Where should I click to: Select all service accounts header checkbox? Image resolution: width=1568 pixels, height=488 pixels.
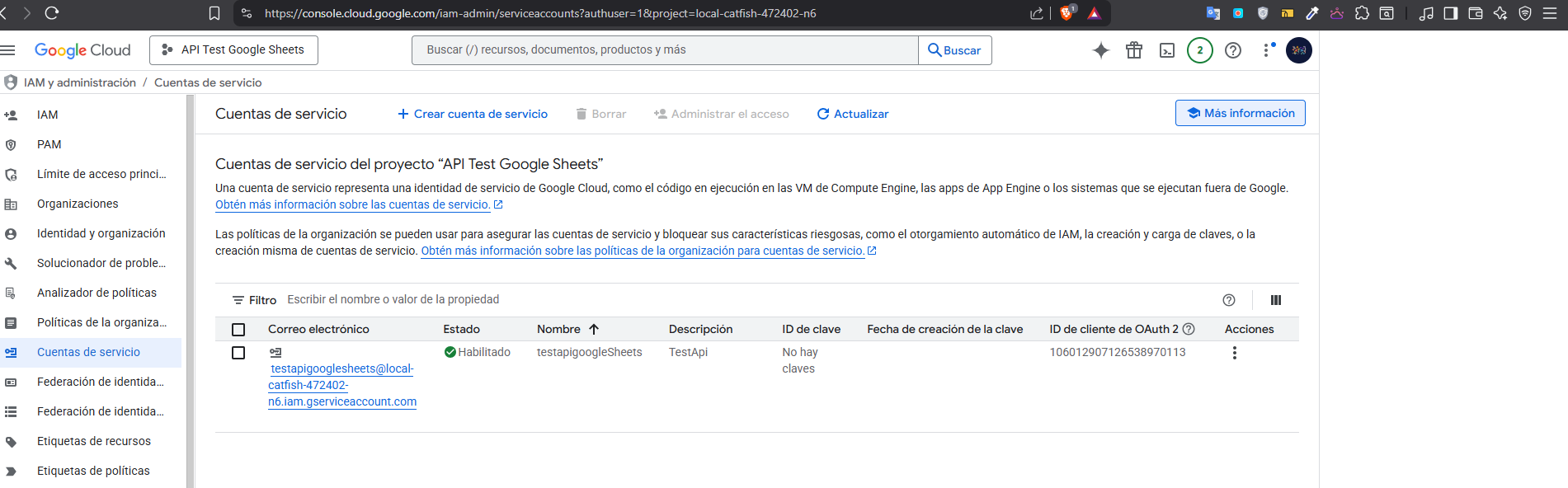click(238, 330)
